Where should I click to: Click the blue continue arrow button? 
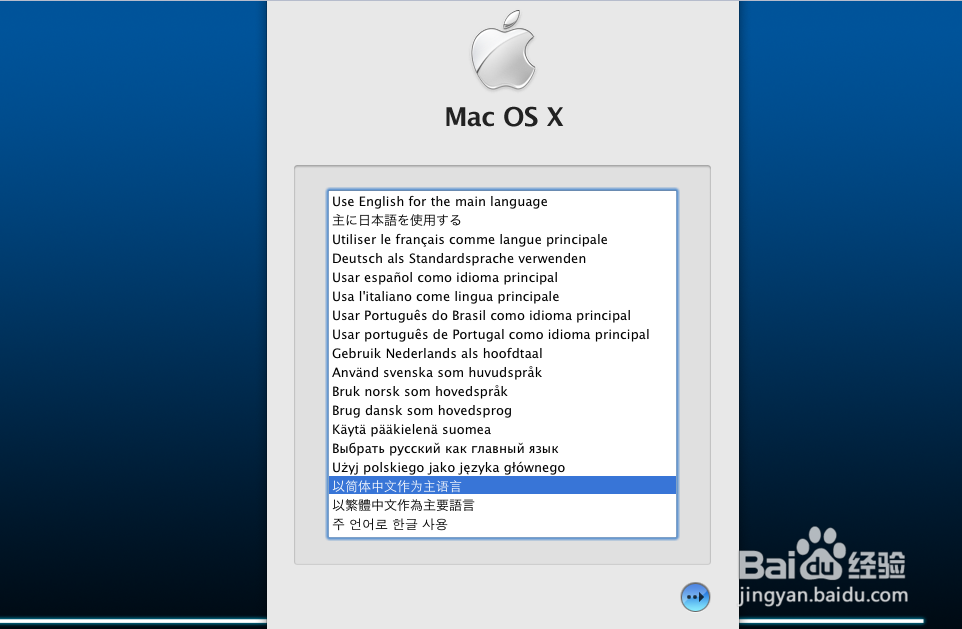[695, 597]
